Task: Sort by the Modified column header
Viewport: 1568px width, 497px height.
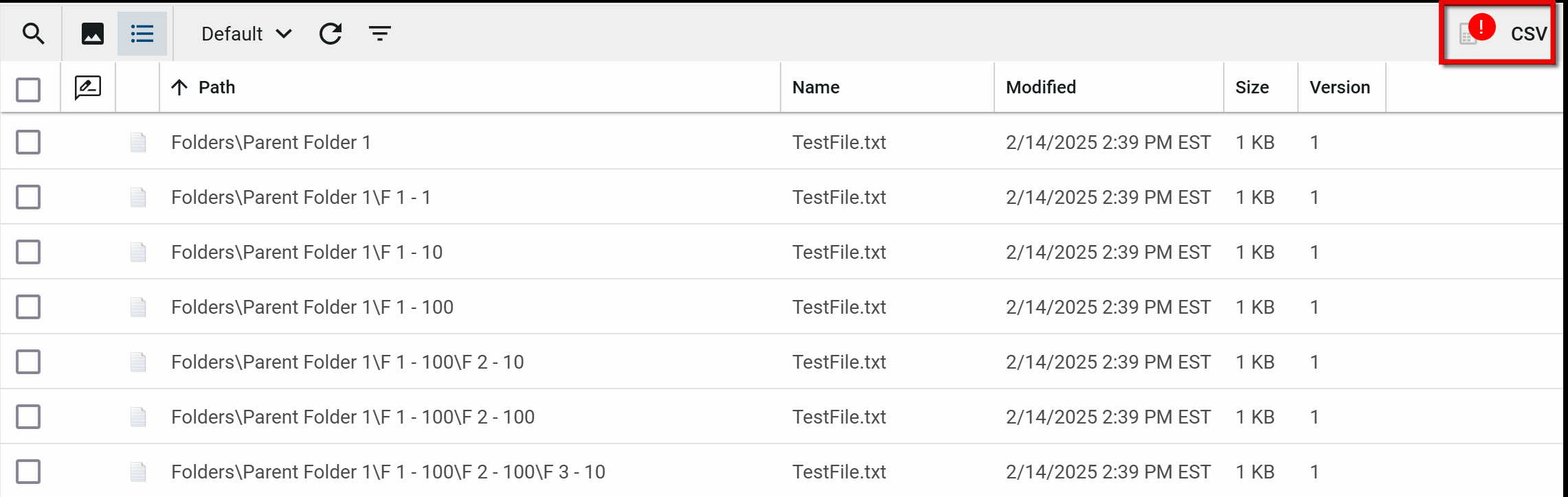Action: (x=1041, y=88)
